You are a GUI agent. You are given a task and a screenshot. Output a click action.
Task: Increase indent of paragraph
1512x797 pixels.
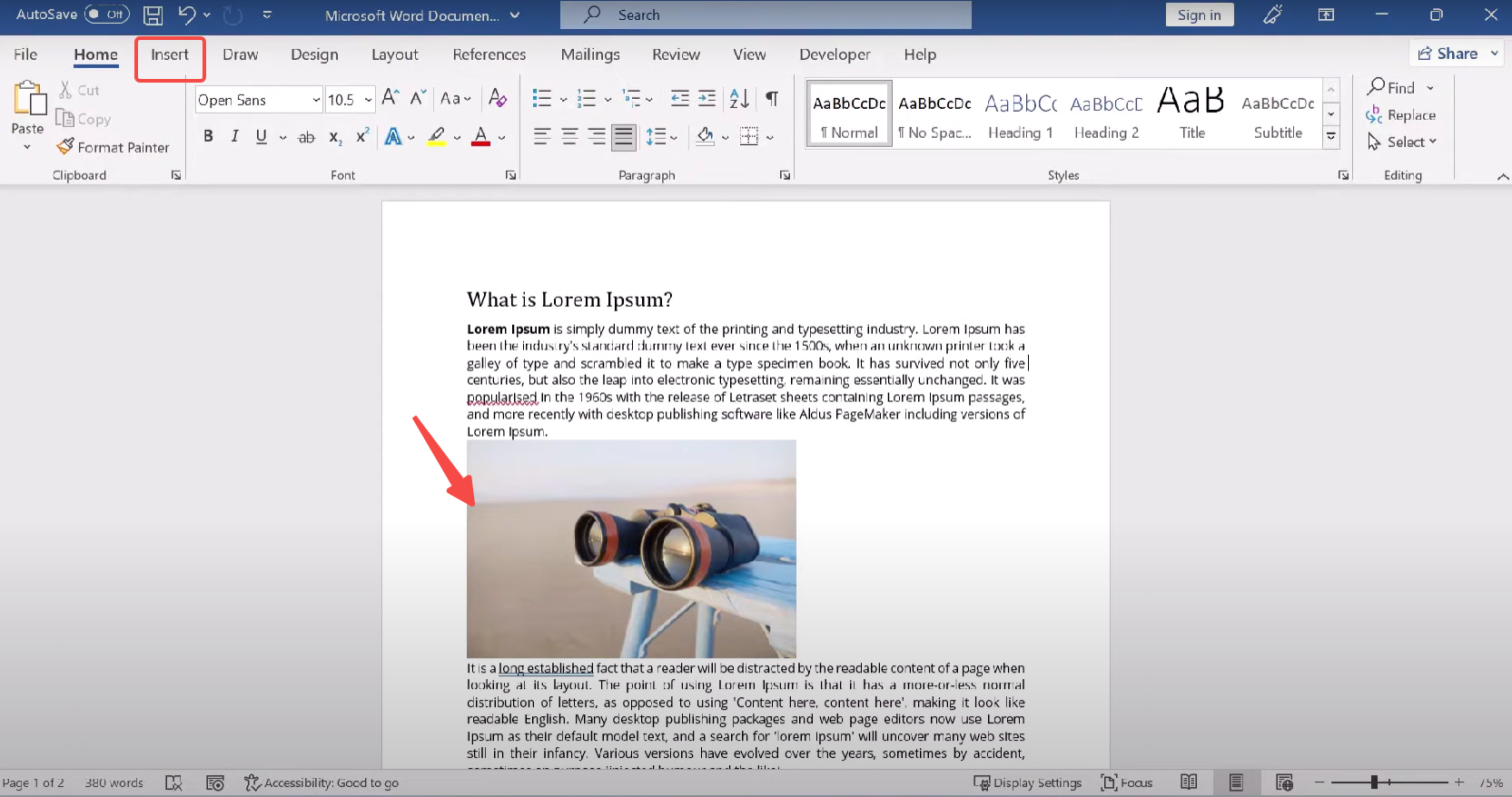[x=707, y=98]
